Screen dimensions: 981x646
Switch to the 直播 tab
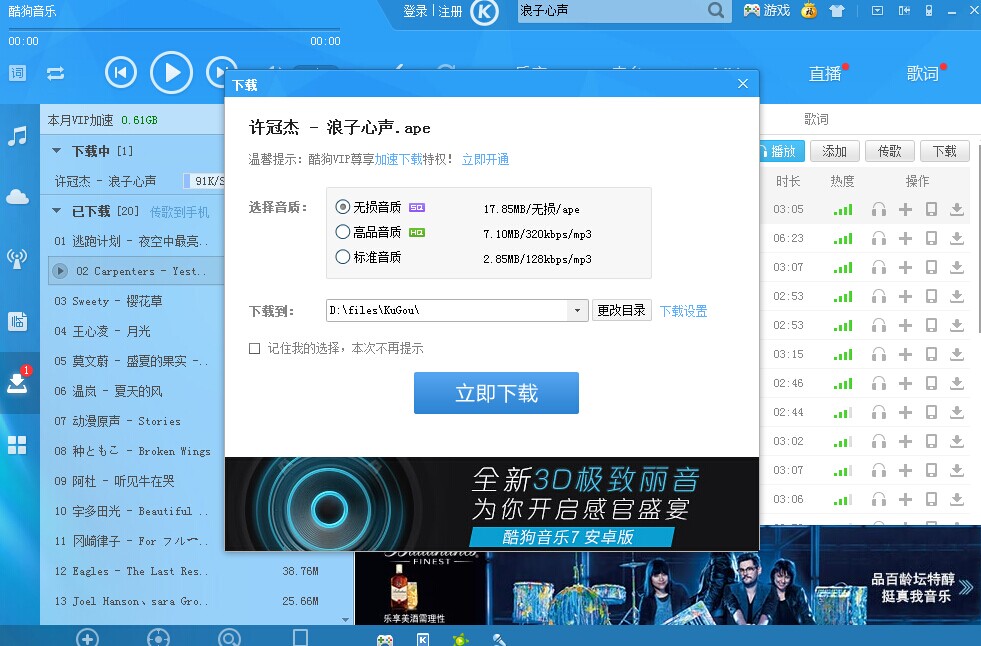[825, 74]
